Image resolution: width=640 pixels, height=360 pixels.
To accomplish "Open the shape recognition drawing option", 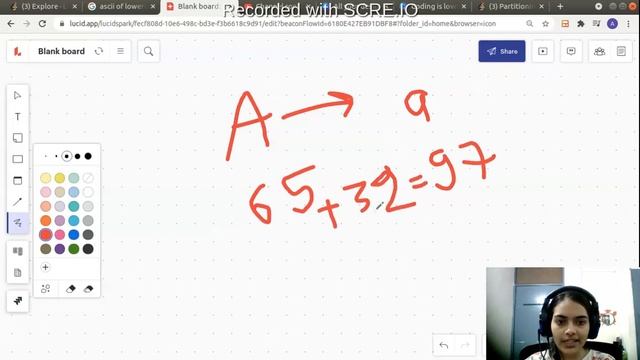I will (46, 289).
